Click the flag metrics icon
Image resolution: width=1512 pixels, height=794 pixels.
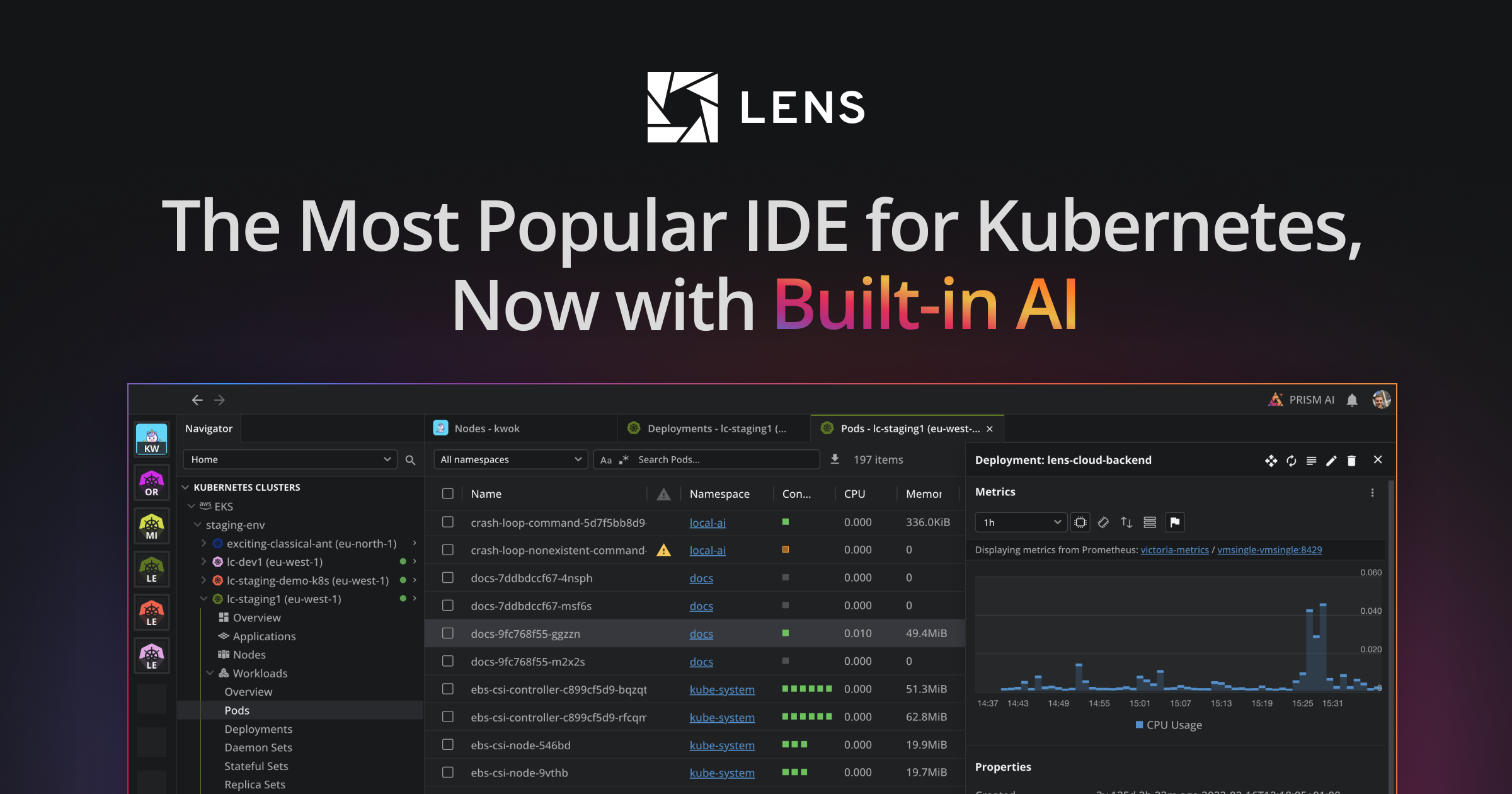pos(1175,522)
